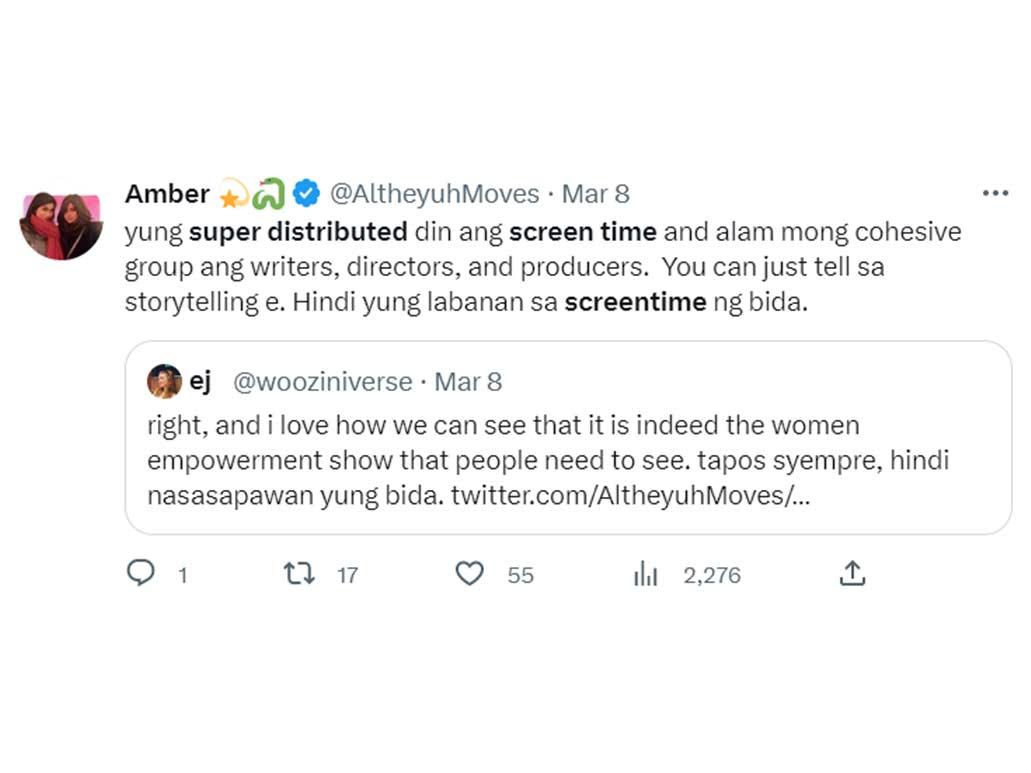This screenshot has width=1031, height=773.
Task: Click the blue verified badge beside Amber
Action: coord(305,193)
